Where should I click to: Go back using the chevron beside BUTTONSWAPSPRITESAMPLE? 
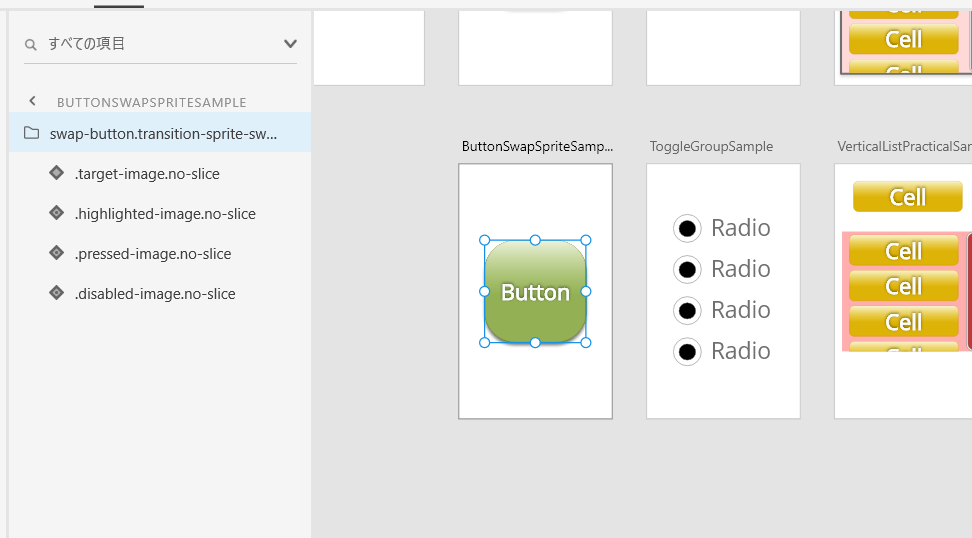(x=32, y=101)
